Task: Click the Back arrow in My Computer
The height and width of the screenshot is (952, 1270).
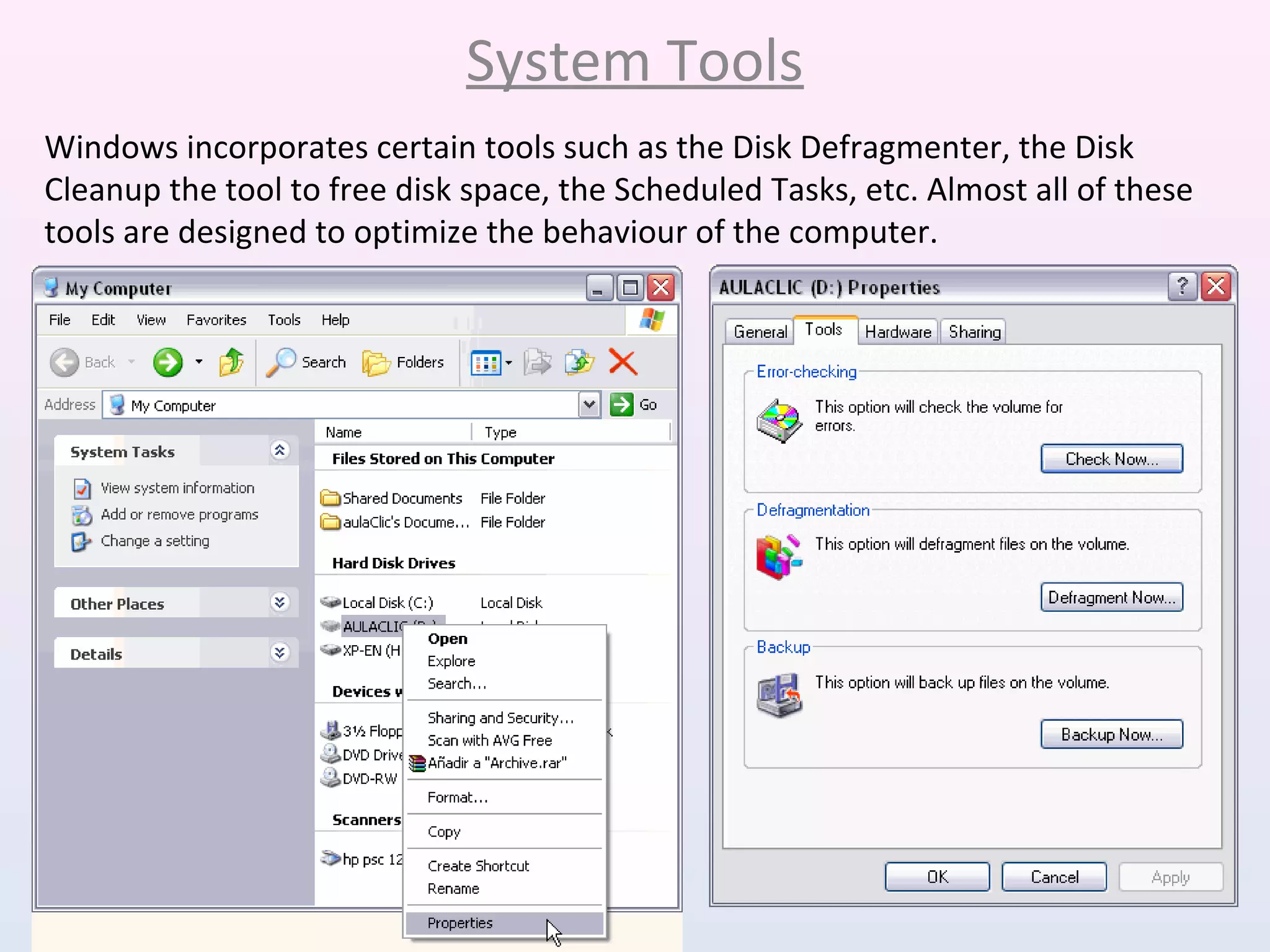Action: [x=64, y=363]
